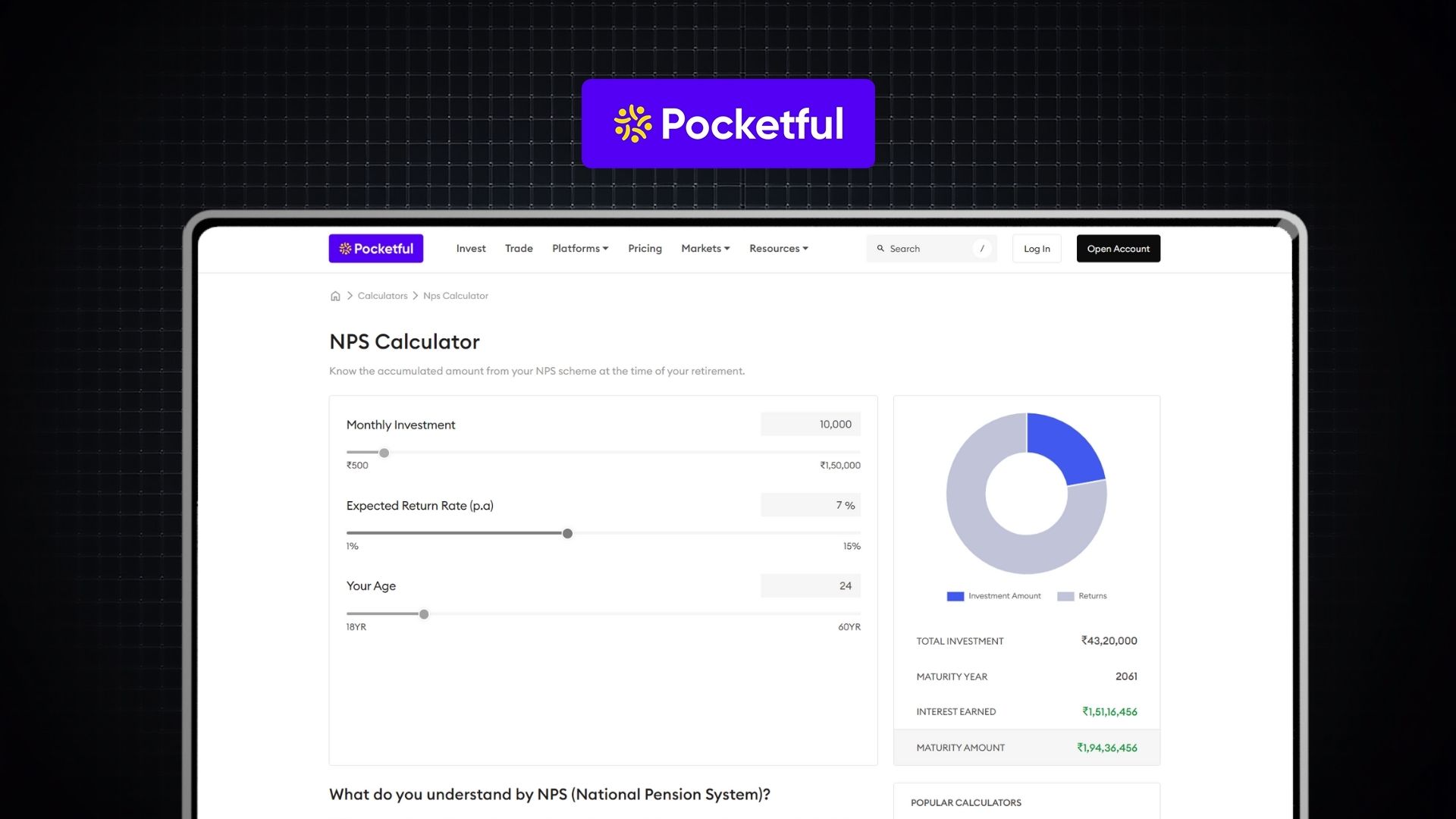This screenshot has height=819, width=1456.
Task: Select the Invest menu item
Action: [470, 248]
